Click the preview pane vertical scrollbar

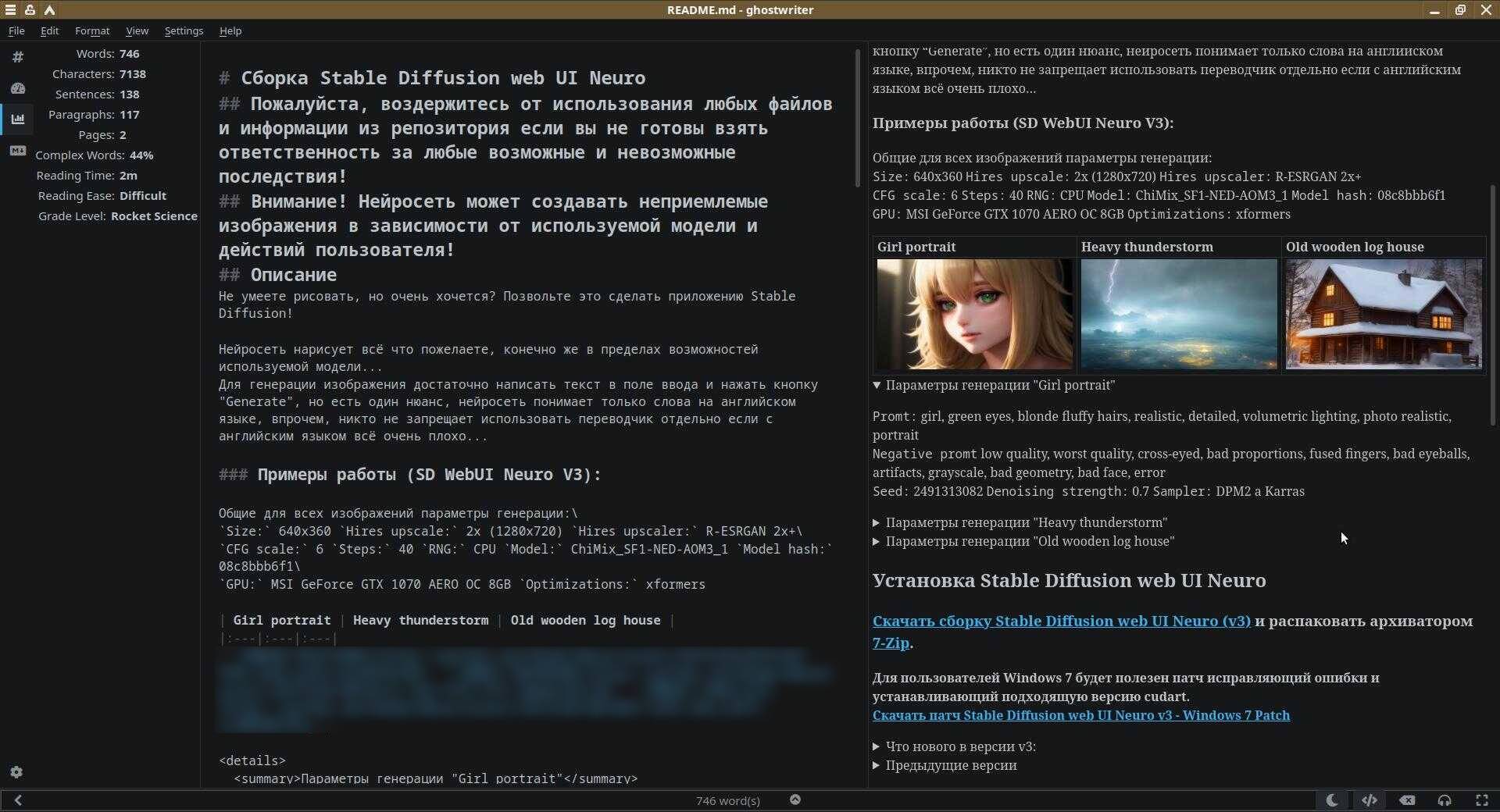click(1493, 304)
